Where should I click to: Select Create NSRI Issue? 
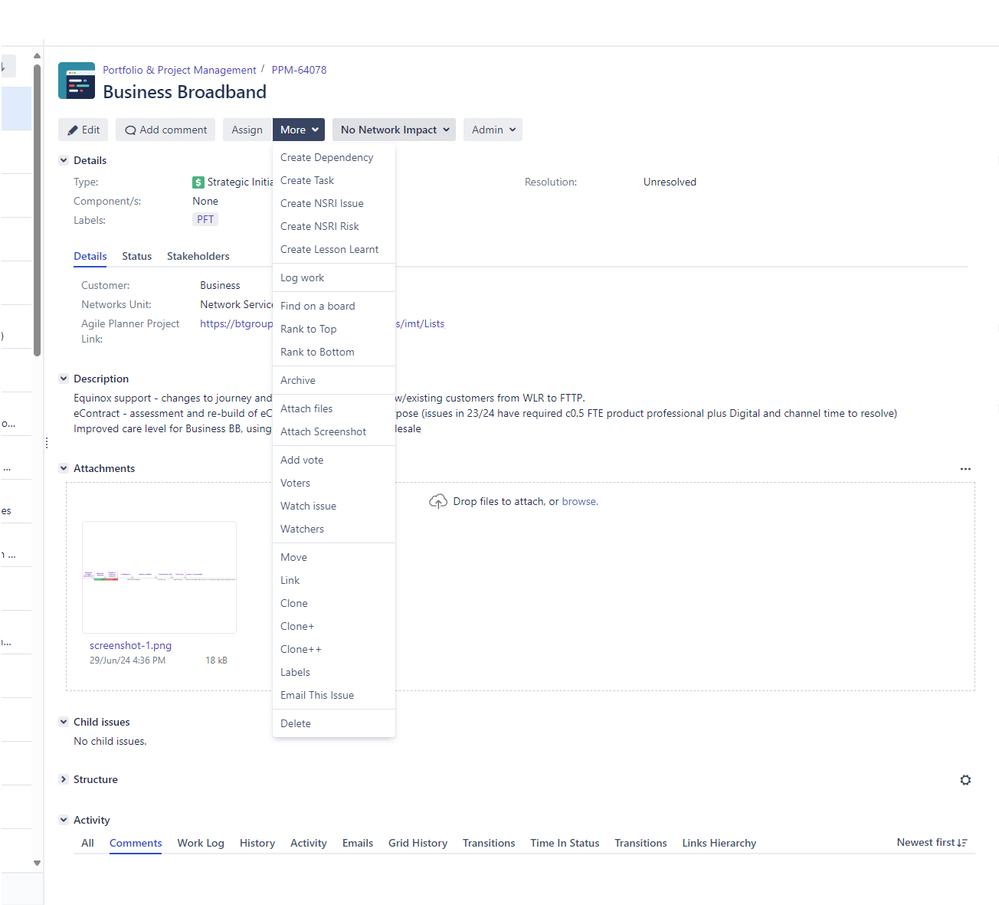[x=334, y=203]
